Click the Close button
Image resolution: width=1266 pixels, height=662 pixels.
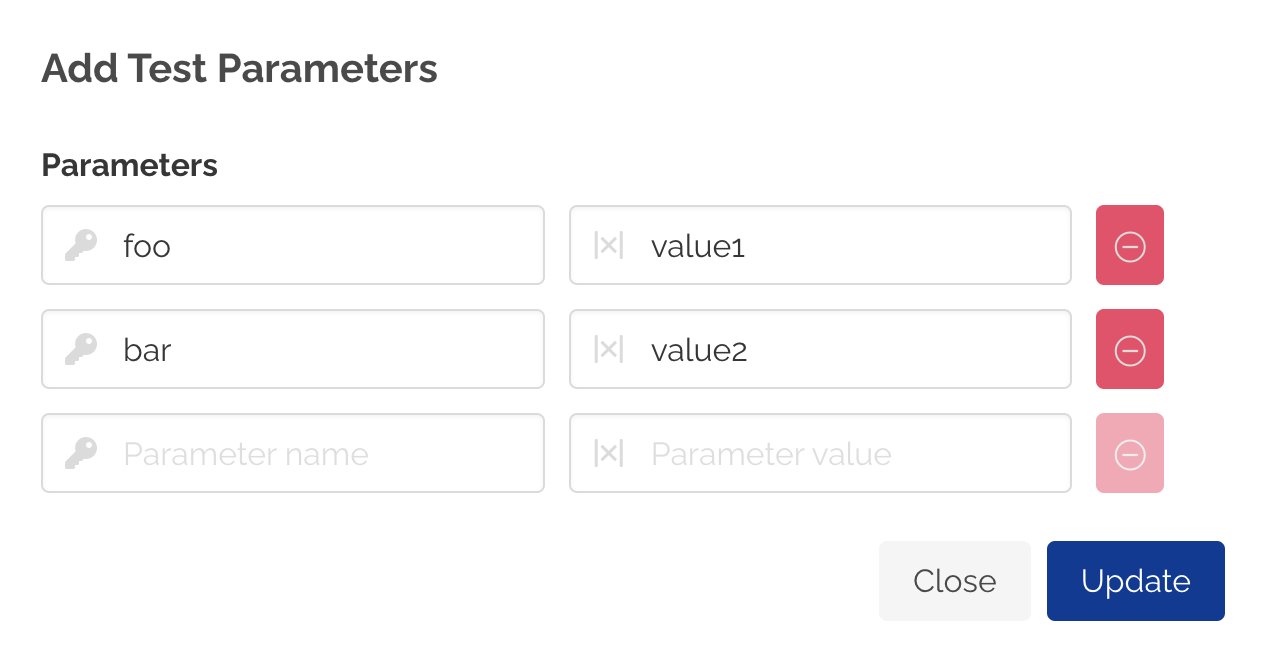954,580
